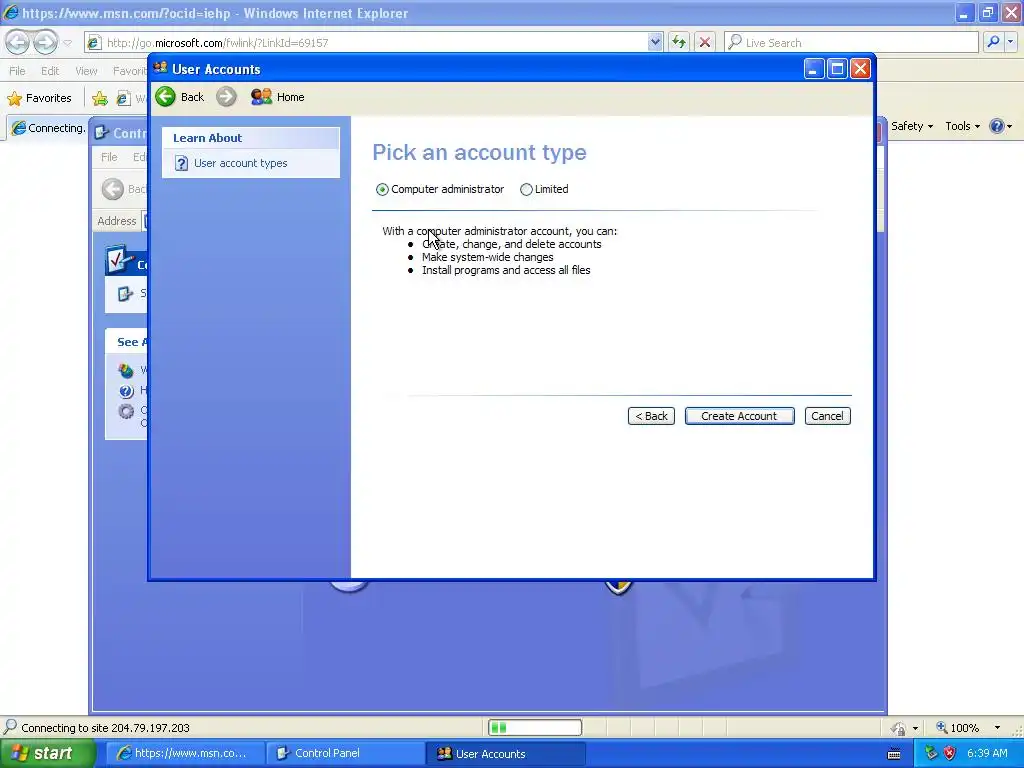Go to User Accounts Home

coord(278,97)
